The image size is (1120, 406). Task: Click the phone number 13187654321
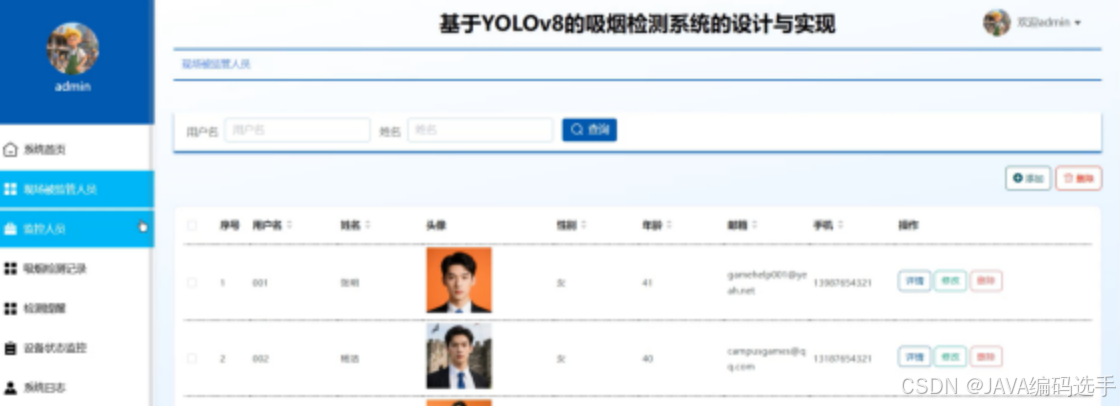point(842,359)
